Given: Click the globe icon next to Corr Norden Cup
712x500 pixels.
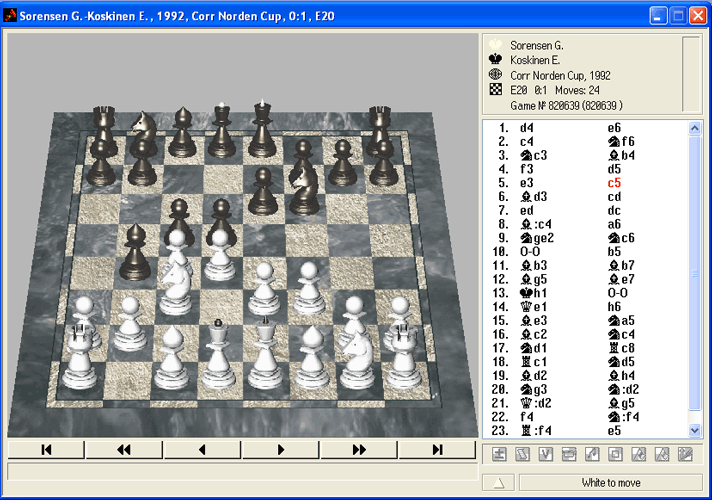Looking at the screenshot, I should tap(495, 74).
